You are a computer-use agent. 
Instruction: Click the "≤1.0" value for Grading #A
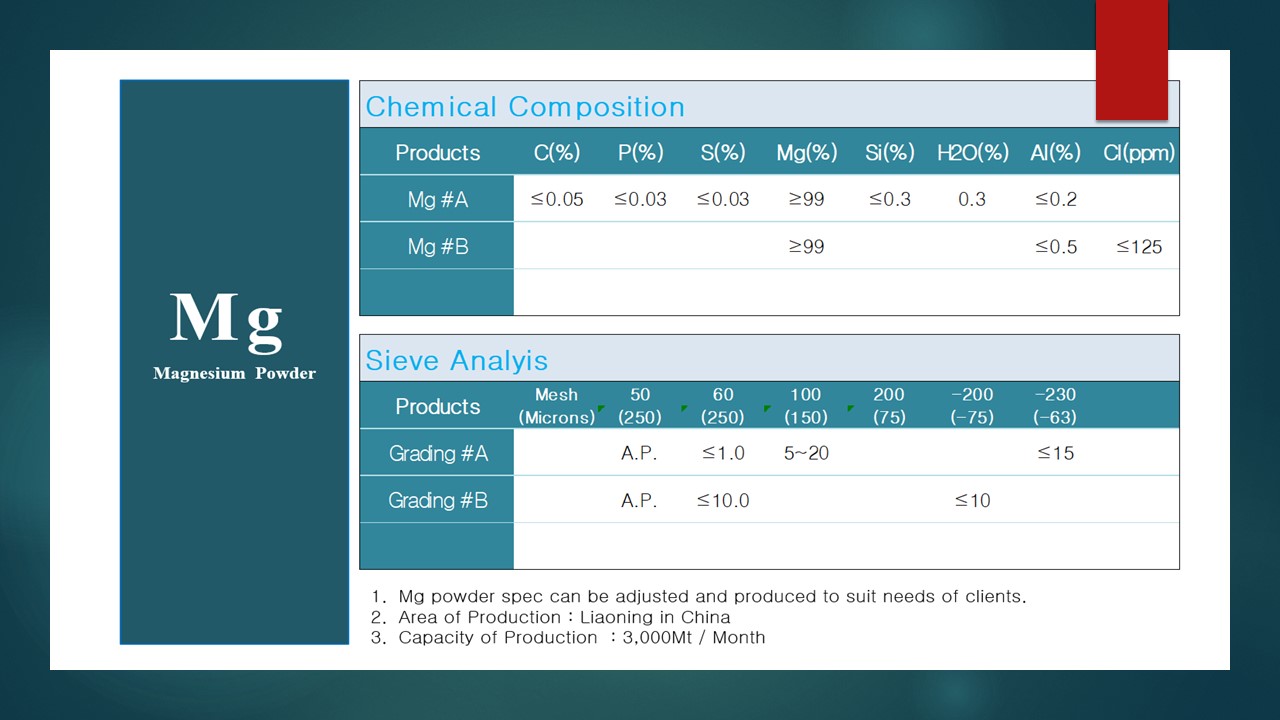click(723, 453)
